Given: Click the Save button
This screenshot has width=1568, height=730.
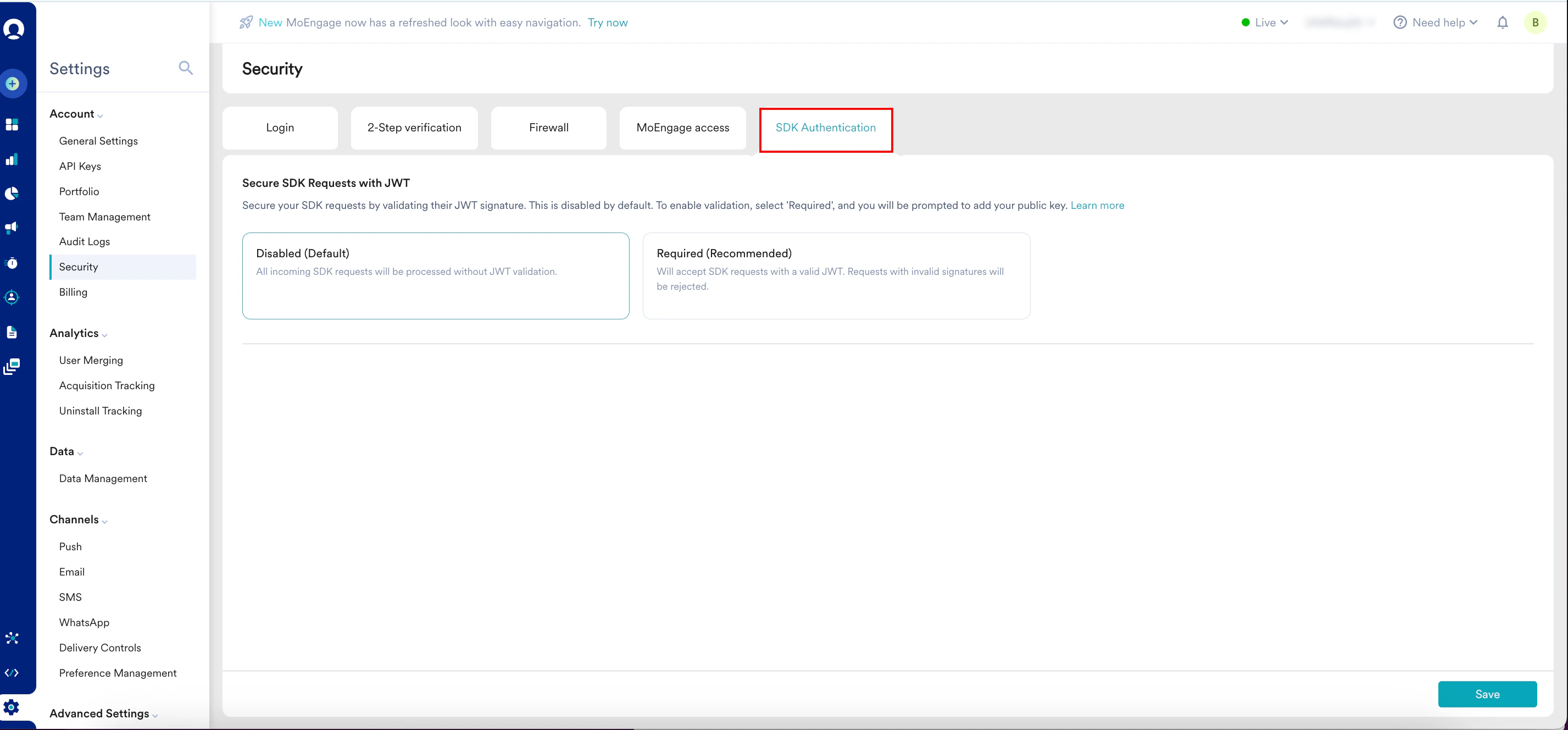Looking at the screenshot, I should tap(1487, 694).
